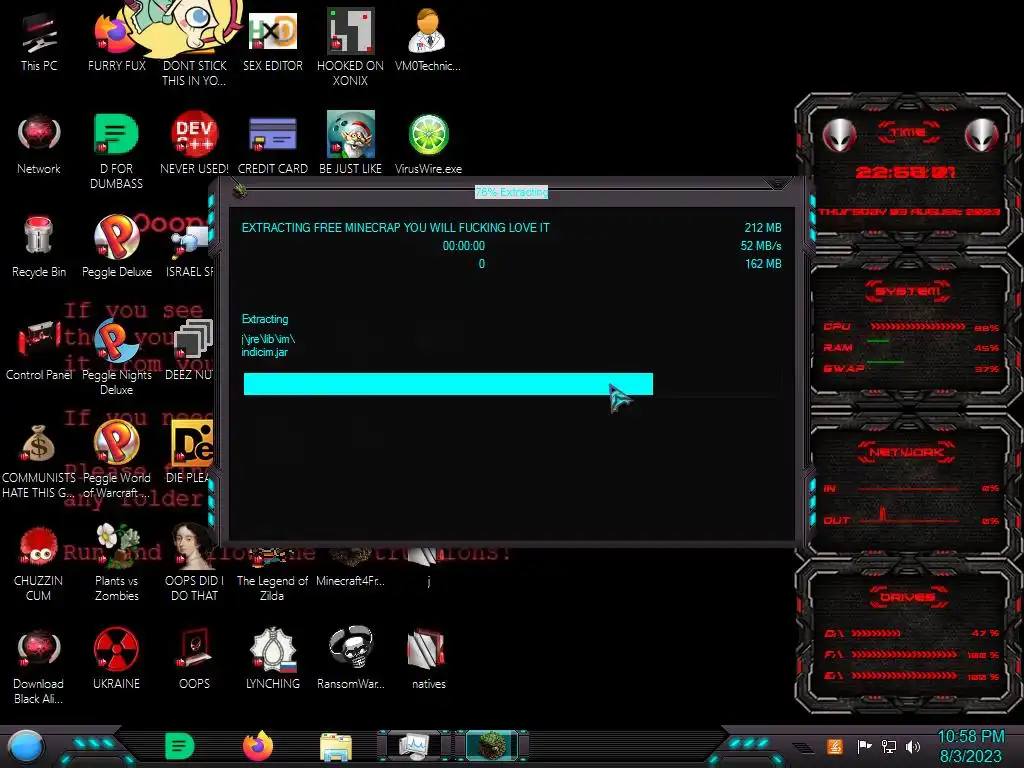Click the cyan extraction progress bar
The height and width of the screenshot is (768, 1024).
[x=448, y=384]
